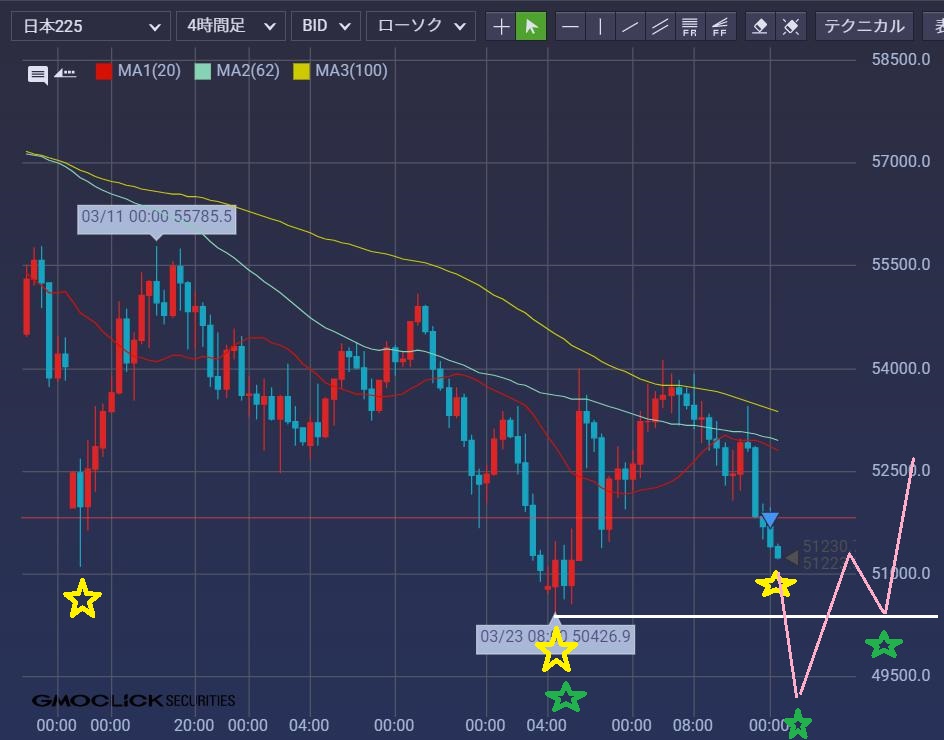Open the ローソク chart type dropdown
The image size is (944, 740).
[x=420, y=26]
